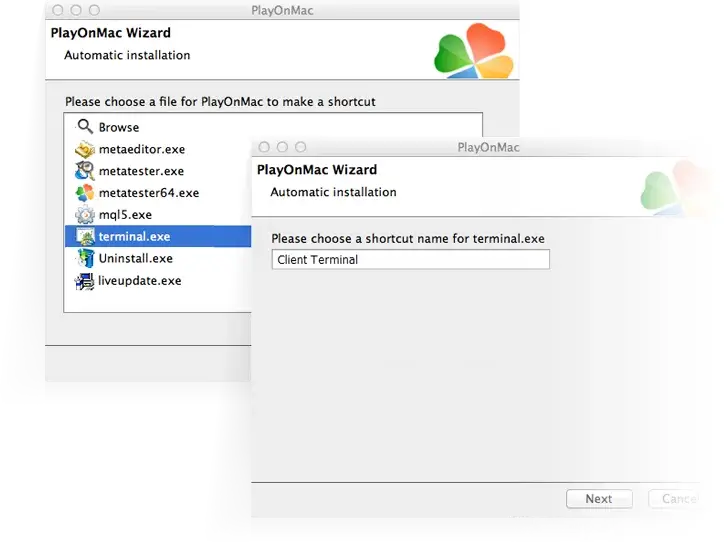Close the back PlayOnMac wizard window
Viewport: 726px width, 542px height.
coord(58,10)
